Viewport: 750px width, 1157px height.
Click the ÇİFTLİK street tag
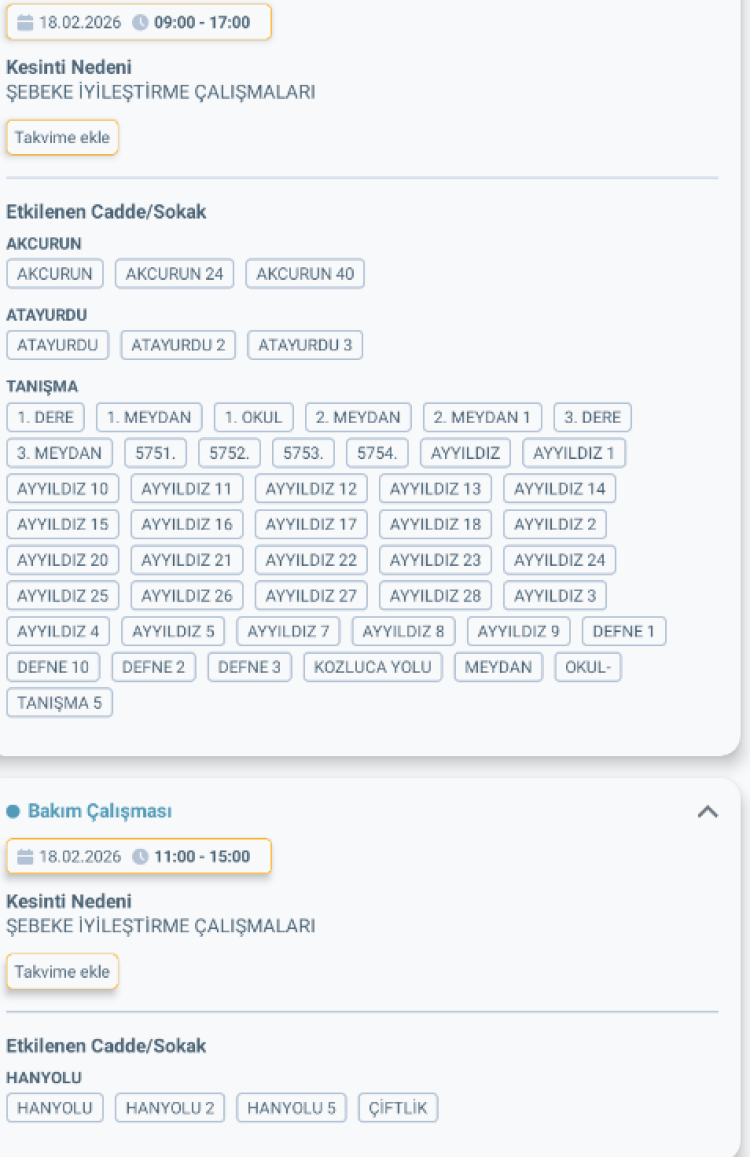point(398,1108)
